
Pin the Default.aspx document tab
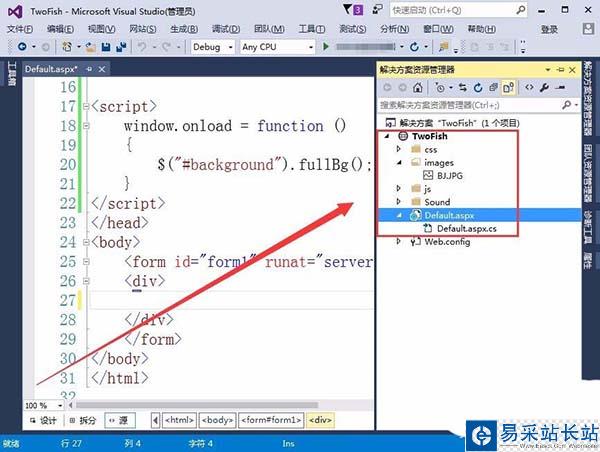[x=89, y=69]
